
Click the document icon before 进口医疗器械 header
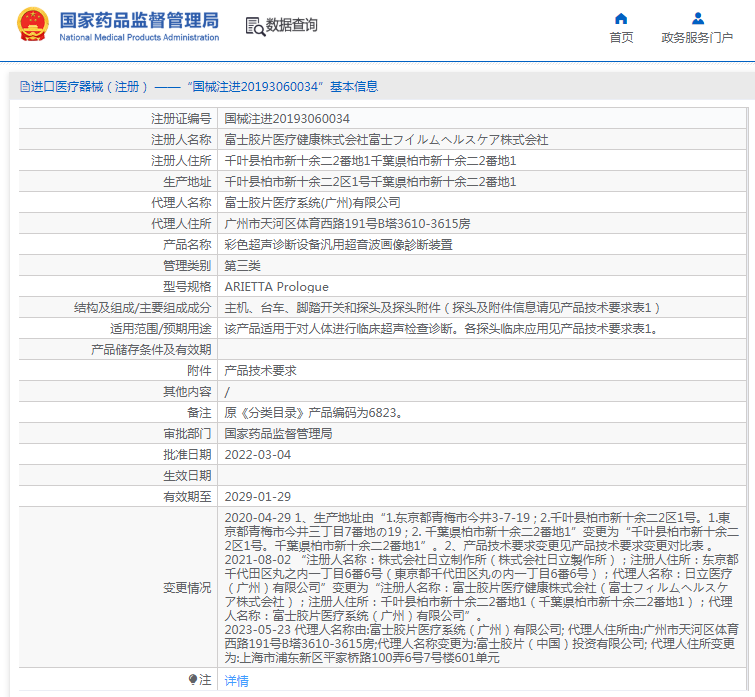(24, 87)
